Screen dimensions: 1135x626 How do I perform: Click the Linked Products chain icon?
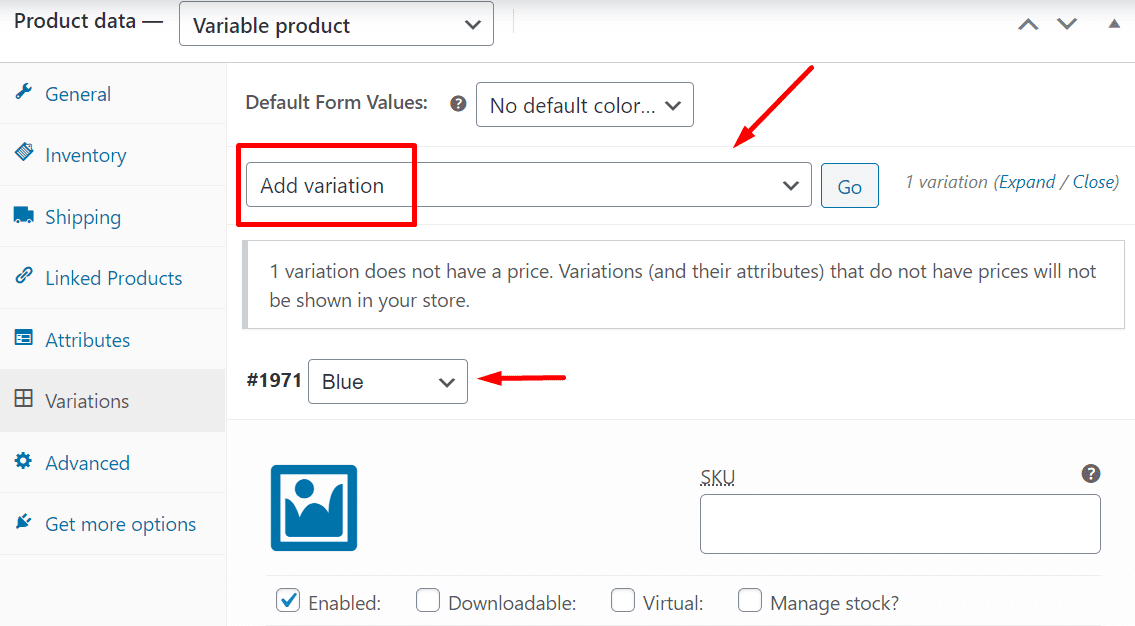(23, 276)
